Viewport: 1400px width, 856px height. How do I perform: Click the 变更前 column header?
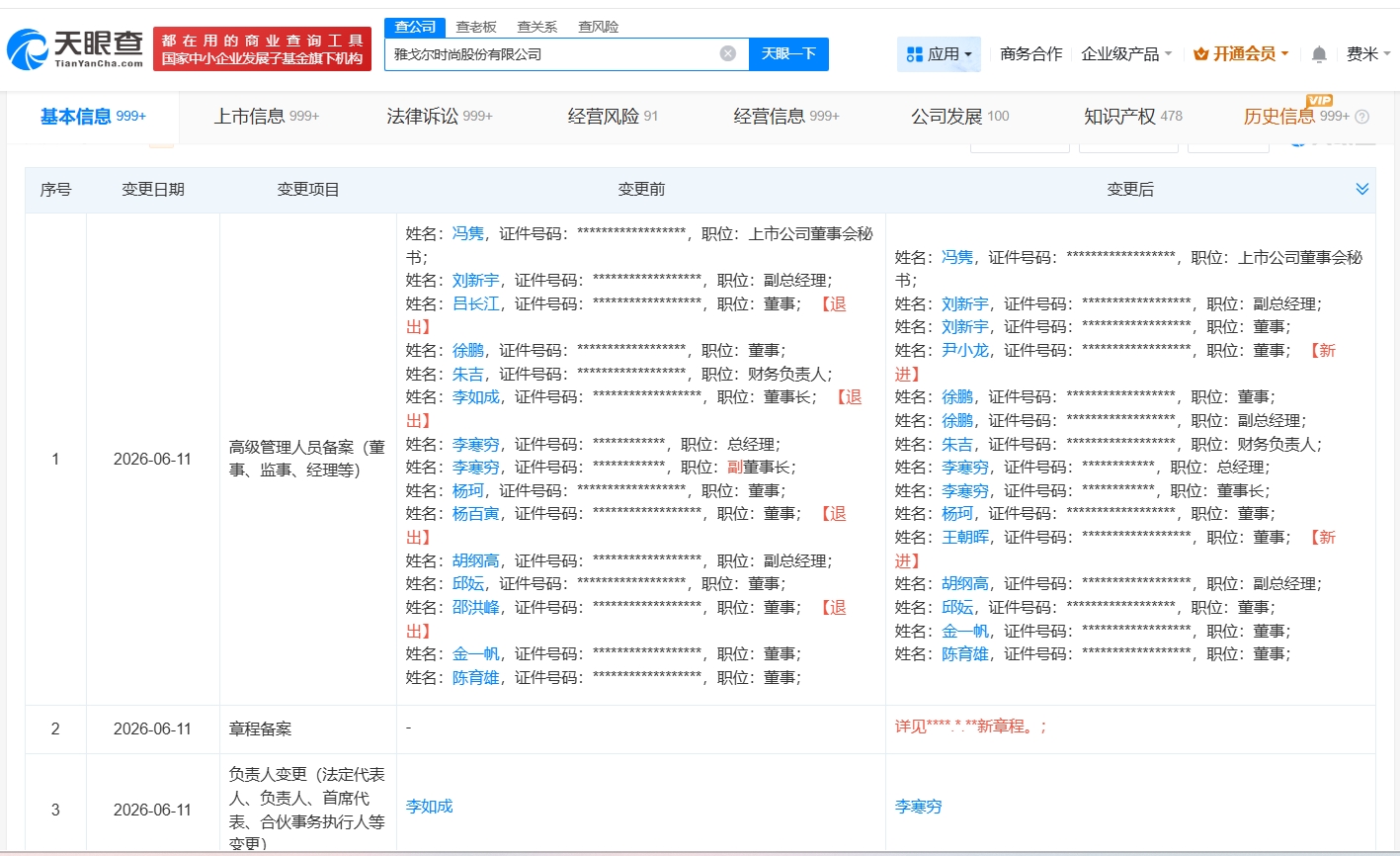coord(641,189)
